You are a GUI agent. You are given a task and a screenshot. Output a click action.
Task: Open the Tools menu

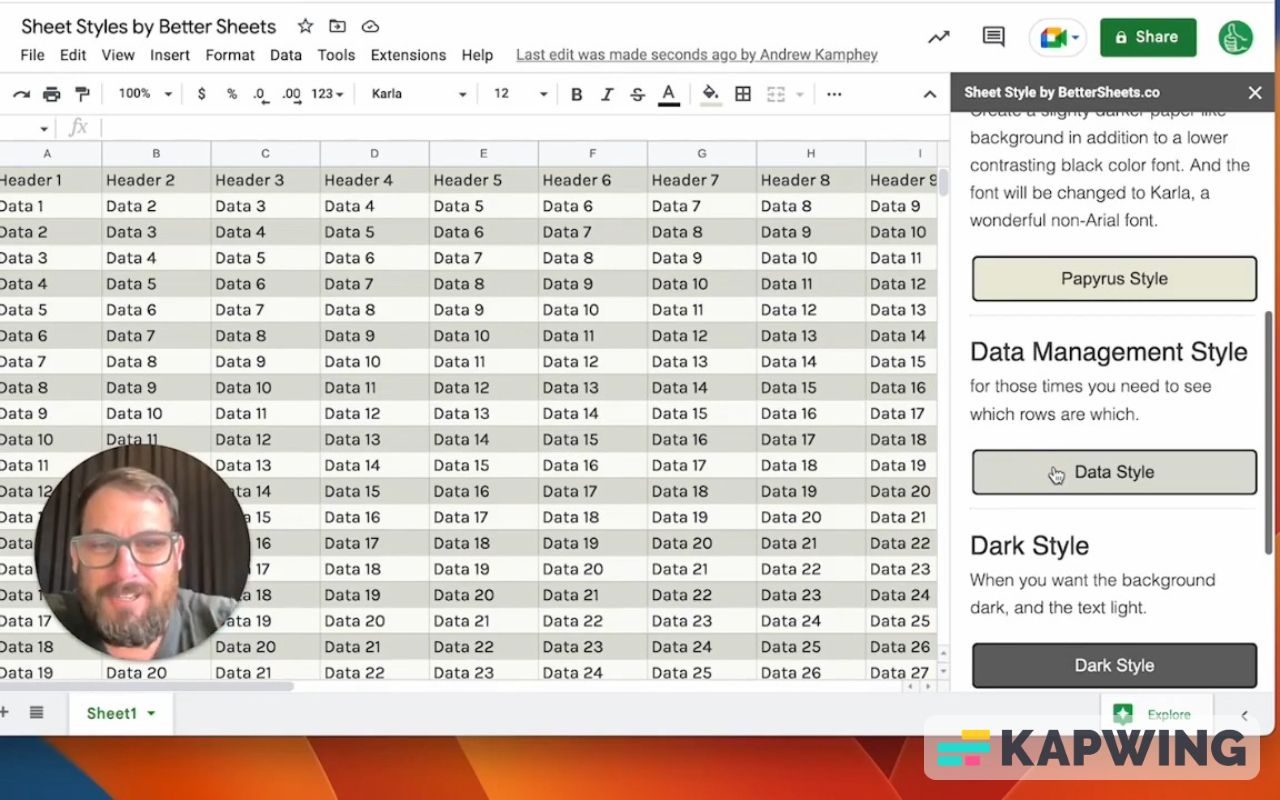coord(337,55)
